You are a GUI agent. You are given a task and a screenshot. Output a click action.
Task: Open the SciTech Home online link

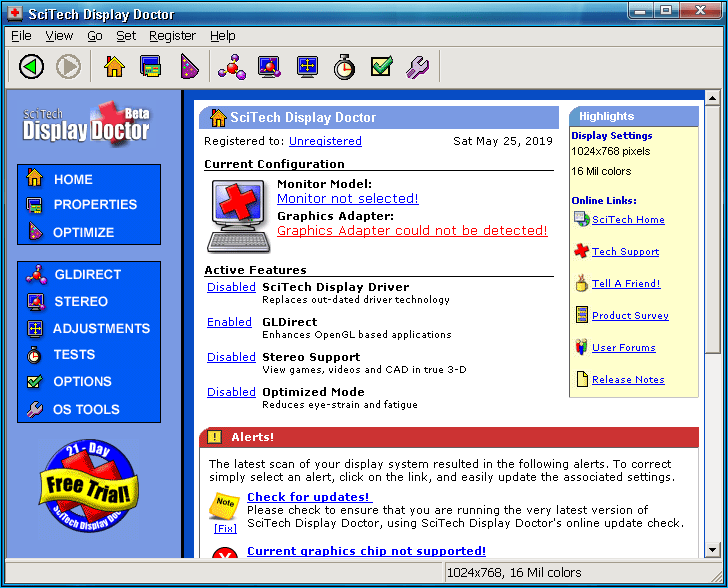coord(628,220)
